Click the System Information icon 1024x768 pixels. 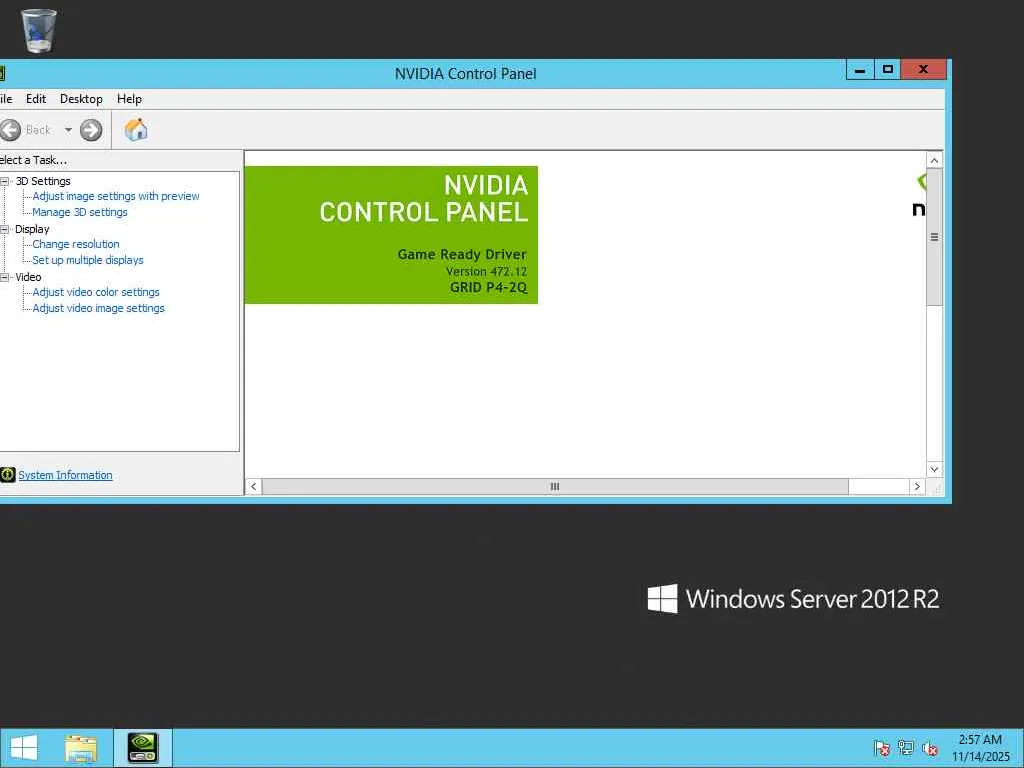[7, 475]
